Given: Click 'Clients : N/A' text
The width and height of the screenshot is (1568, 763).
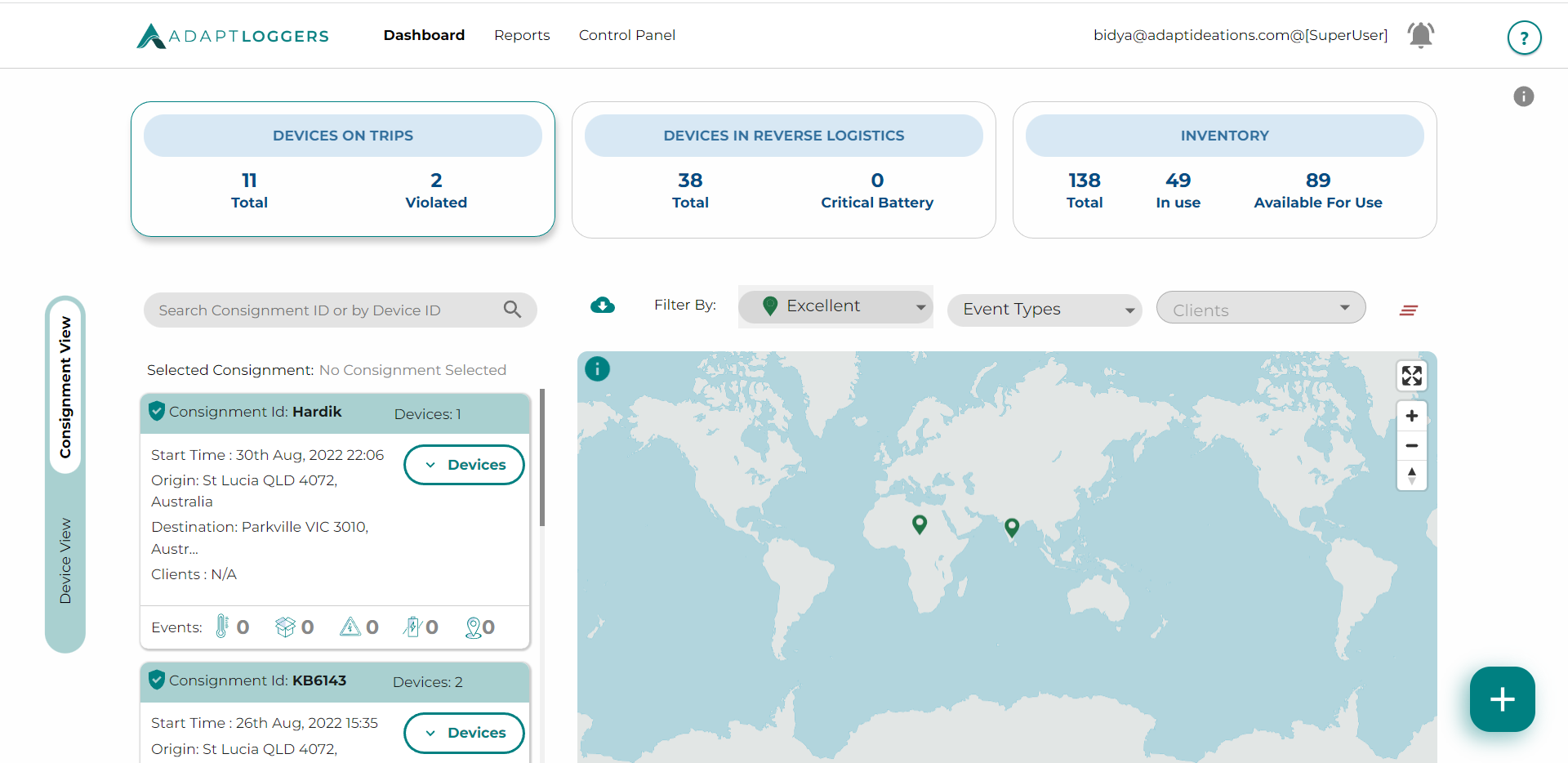Looking at the screenshot, I should (194, 574).
